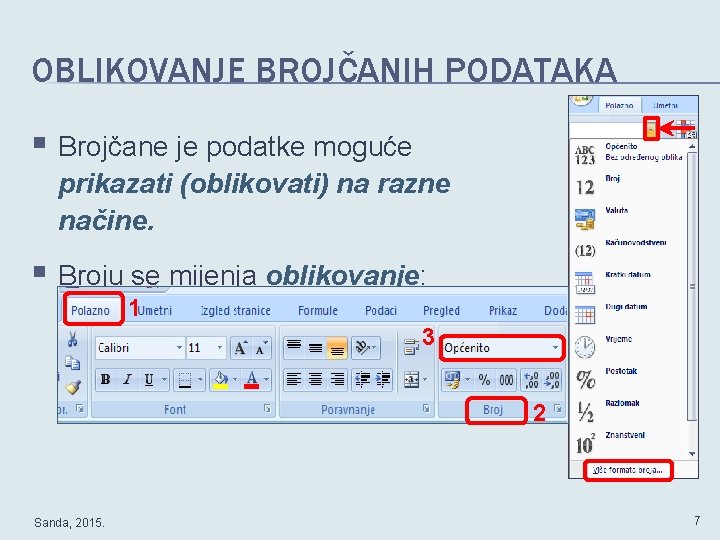The width and height of the screenshot is (720, 540).
Task: Click format list scrollbar down arrow
Action: tap(692, 454)
